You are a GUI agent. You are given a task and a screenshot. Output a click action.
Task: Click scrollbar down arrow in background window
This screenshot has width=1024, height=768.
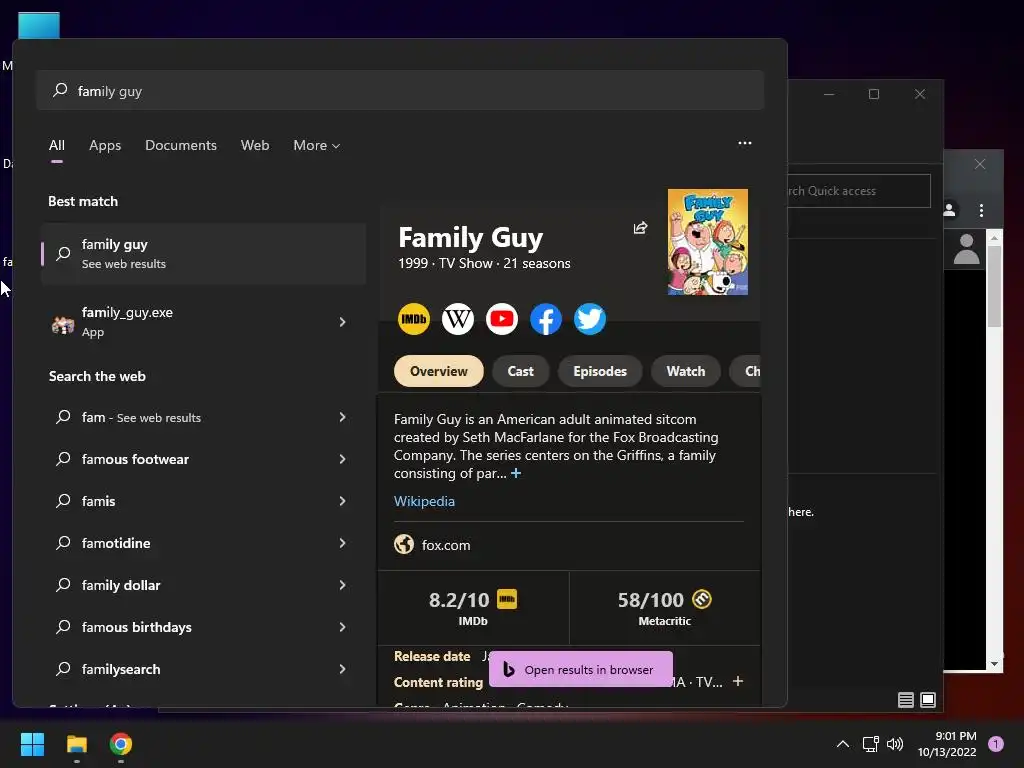point(994,664)
